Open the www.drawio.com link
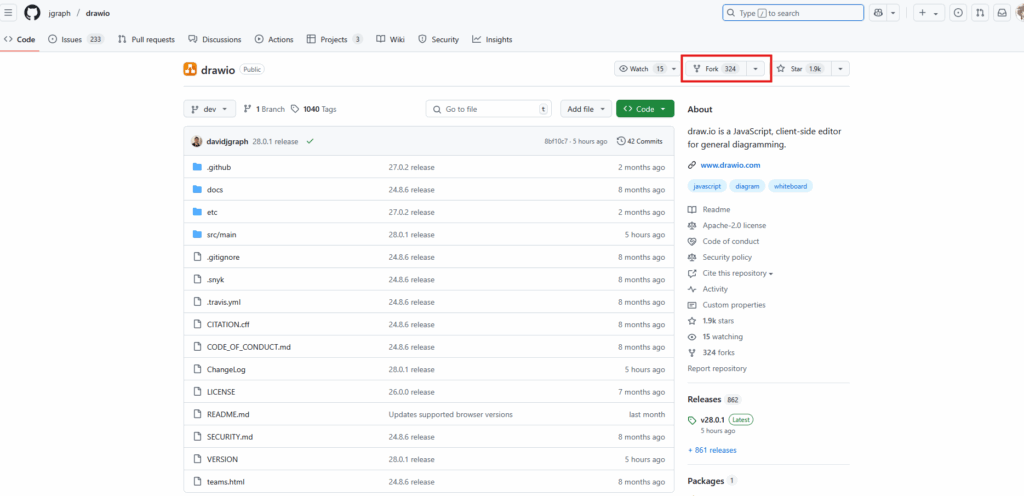 (730, 165)
